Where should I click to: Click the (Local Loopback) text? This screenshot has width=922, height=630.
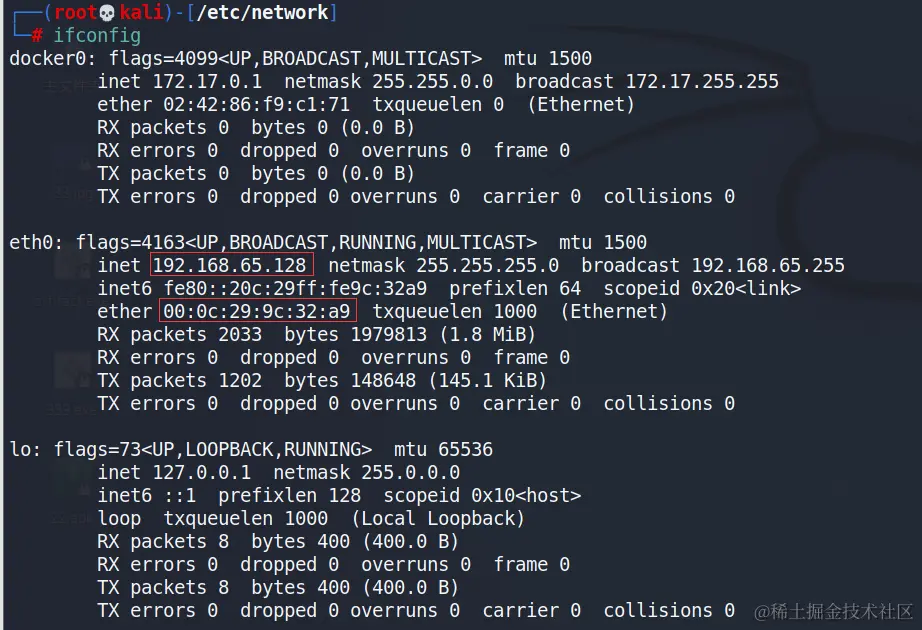pos(438,518)
